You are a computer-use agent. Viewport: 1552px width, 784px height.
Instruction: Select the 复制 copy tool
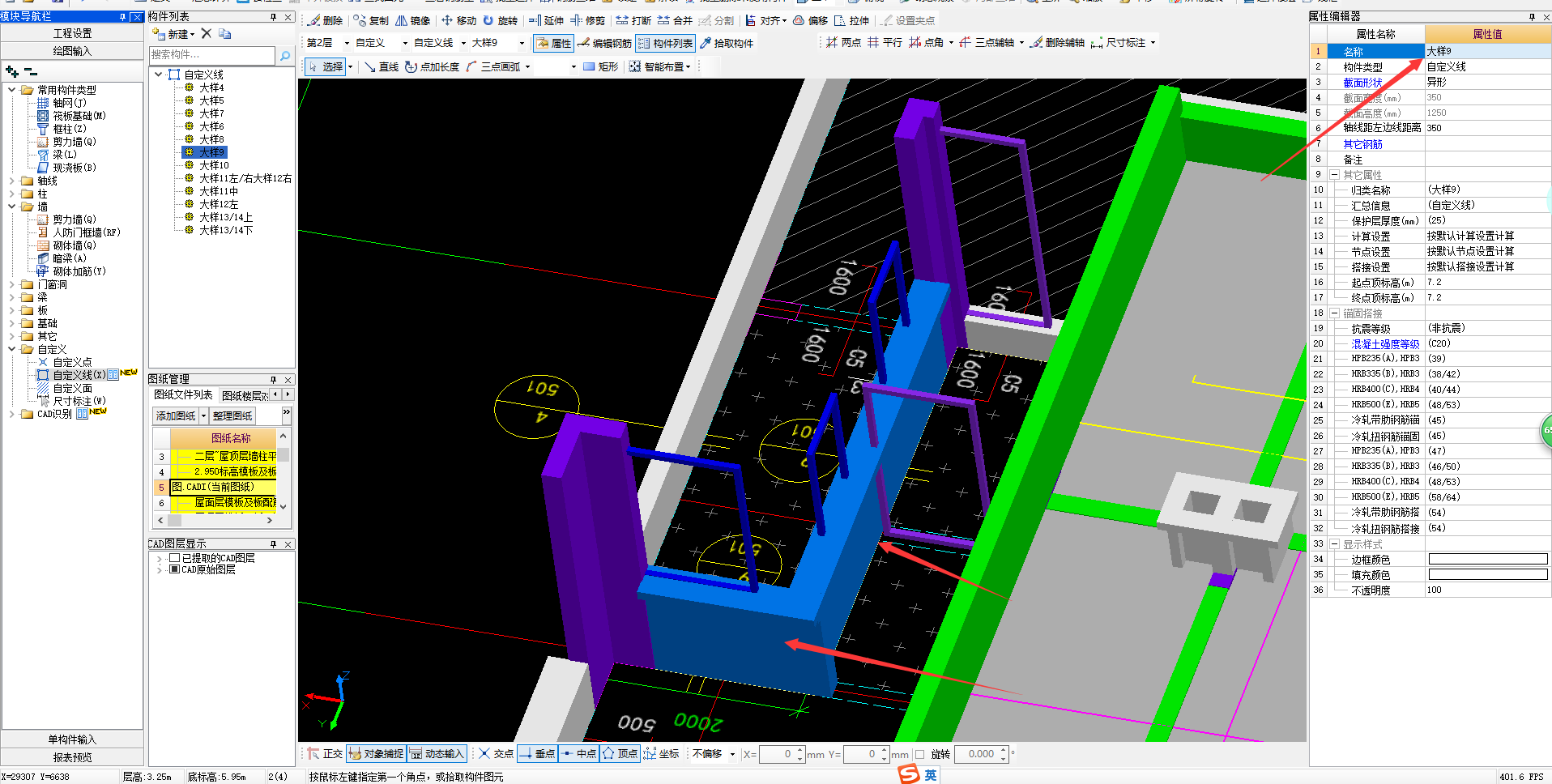point(371,20)
